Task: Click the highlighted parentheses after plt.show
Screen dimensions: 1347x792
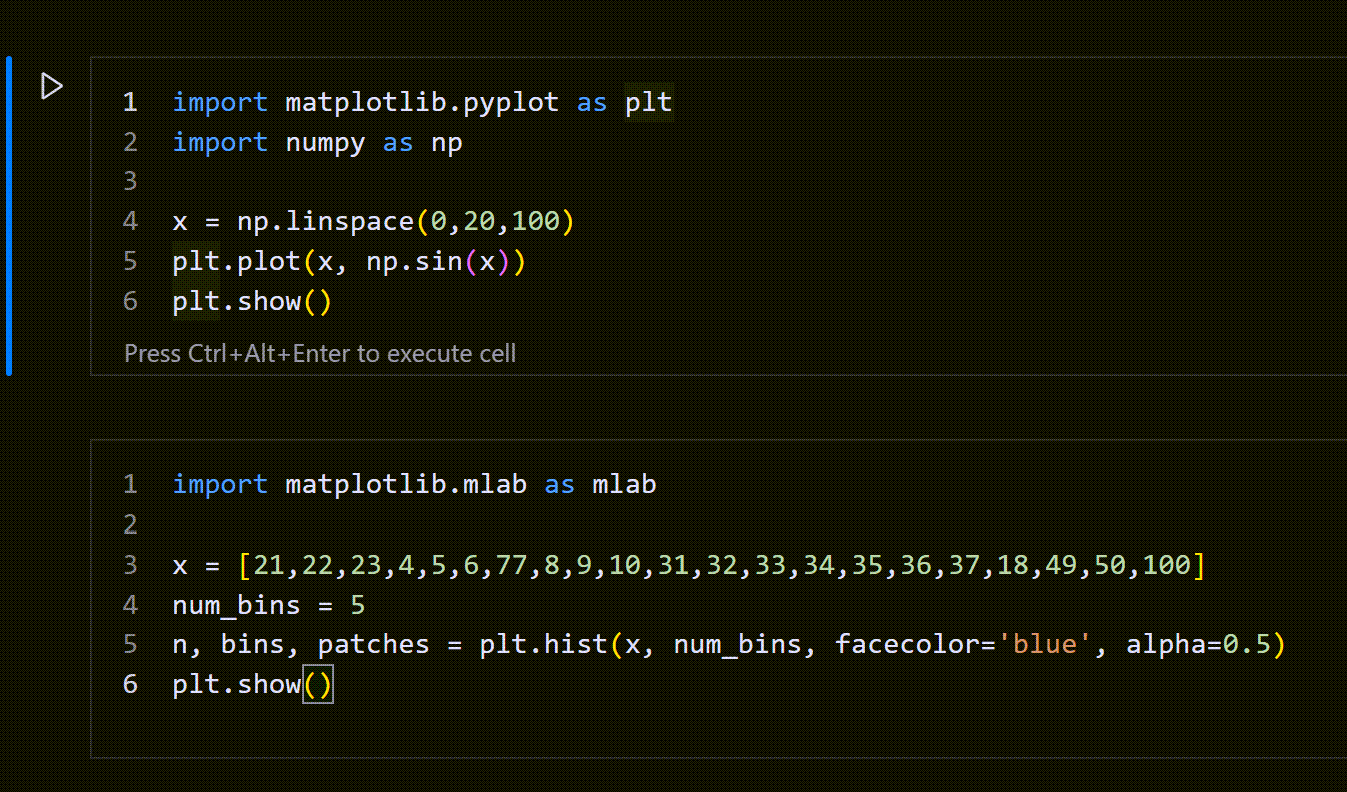Action: (320, 684)
